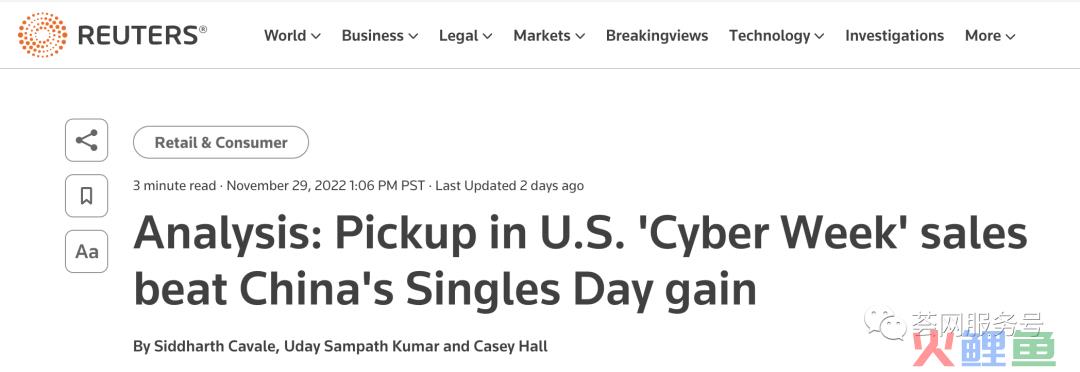Click the Retail & Consumer tag
Screen dimensions: 1080x372
coord(220,143)
